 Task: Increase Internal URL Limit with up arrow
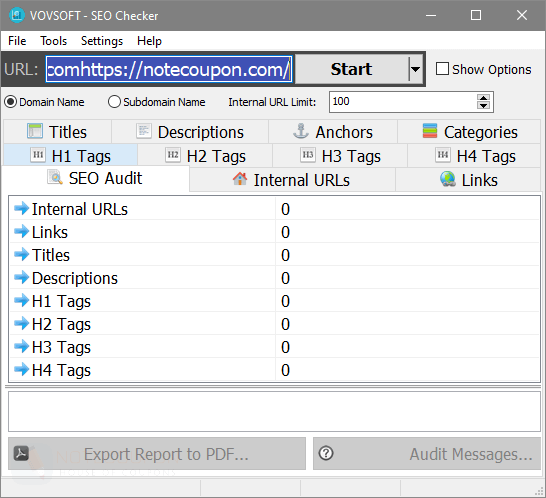pyautogui.click(x=483, y=98)
